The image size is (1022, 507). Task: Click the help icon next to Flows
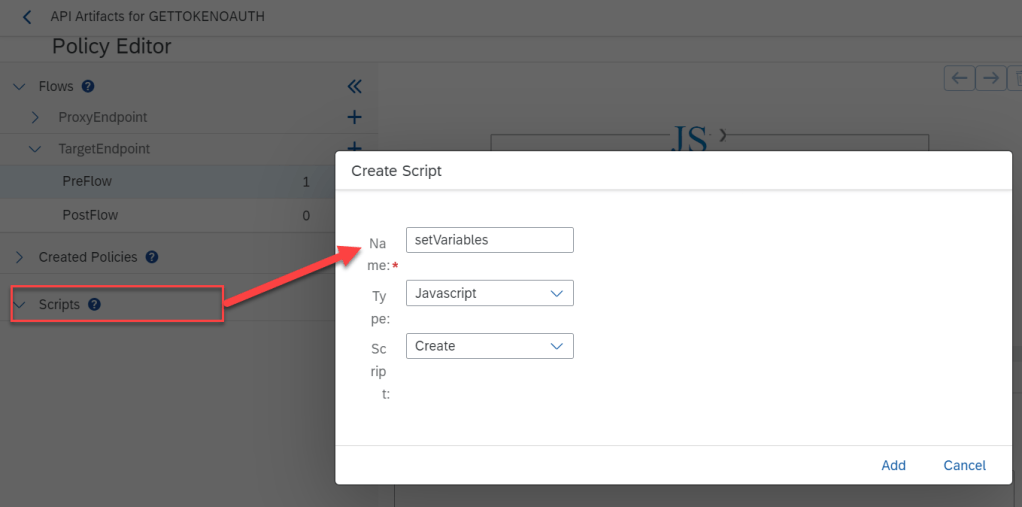88,87
